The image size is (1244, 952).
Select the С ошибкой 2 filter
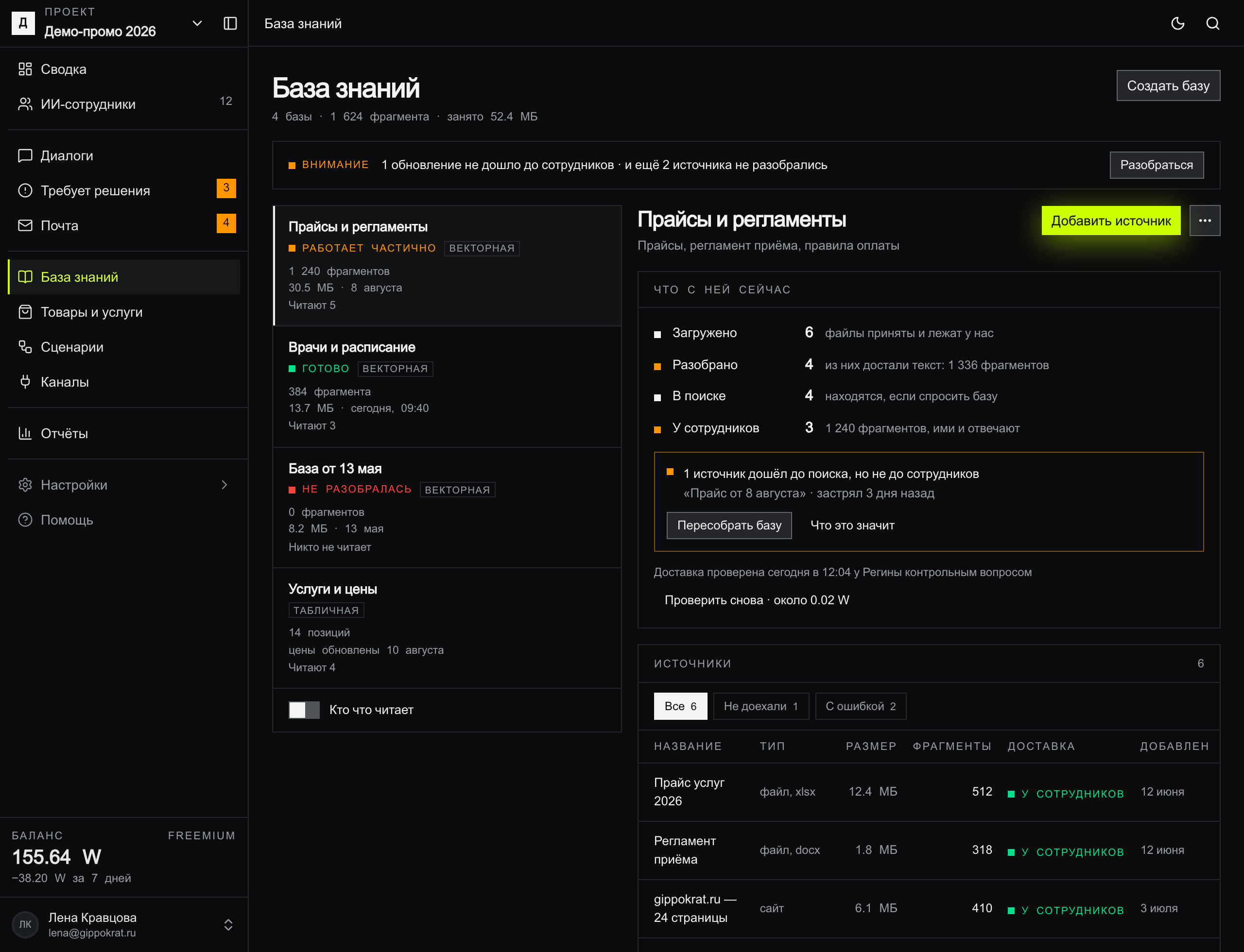[860, 706]
